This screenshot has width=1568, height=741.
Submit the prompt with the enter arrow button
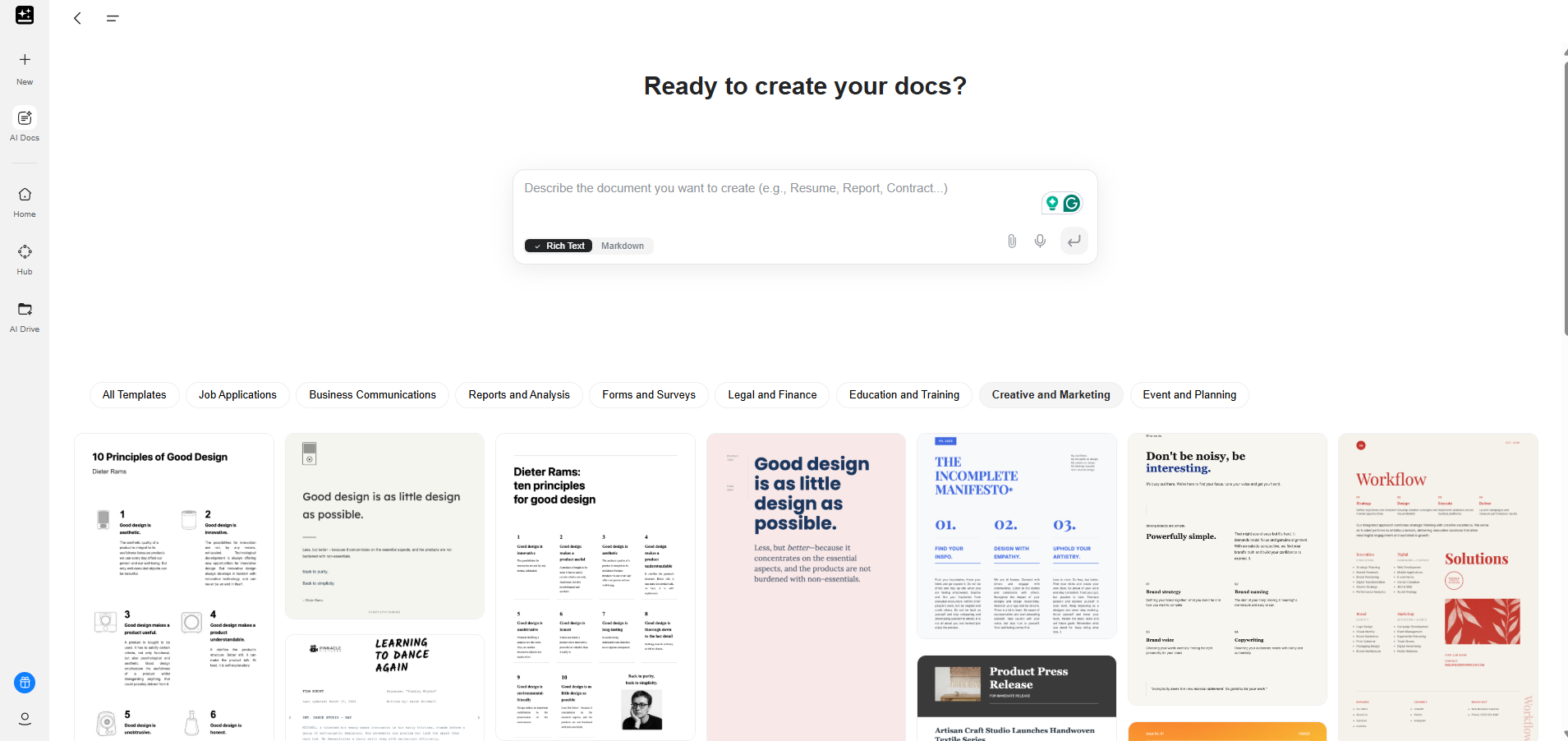coord(1074,241)
